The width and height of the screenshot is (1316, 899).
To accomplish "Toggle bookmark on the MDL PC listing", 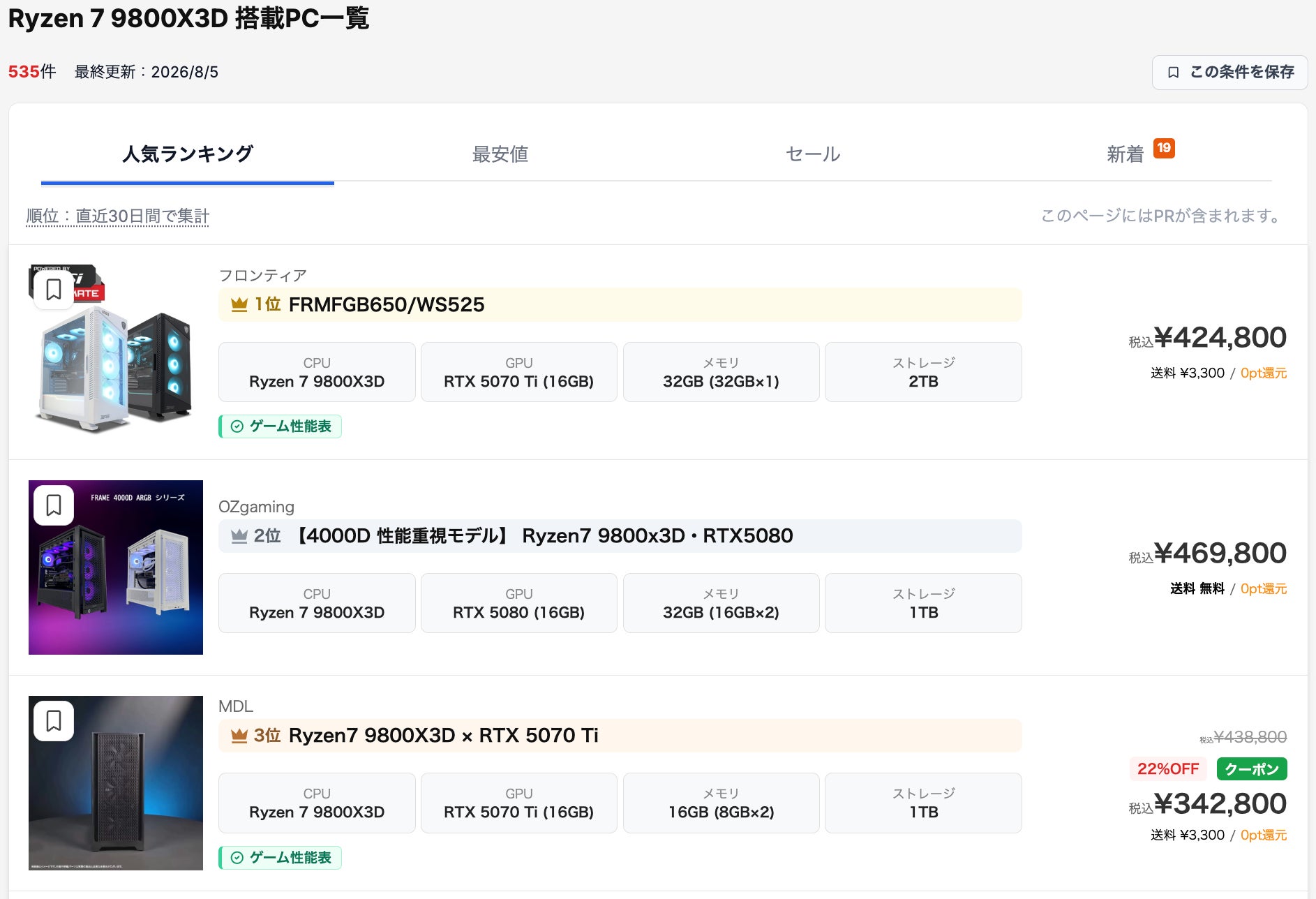I will [x=54, y=720].
